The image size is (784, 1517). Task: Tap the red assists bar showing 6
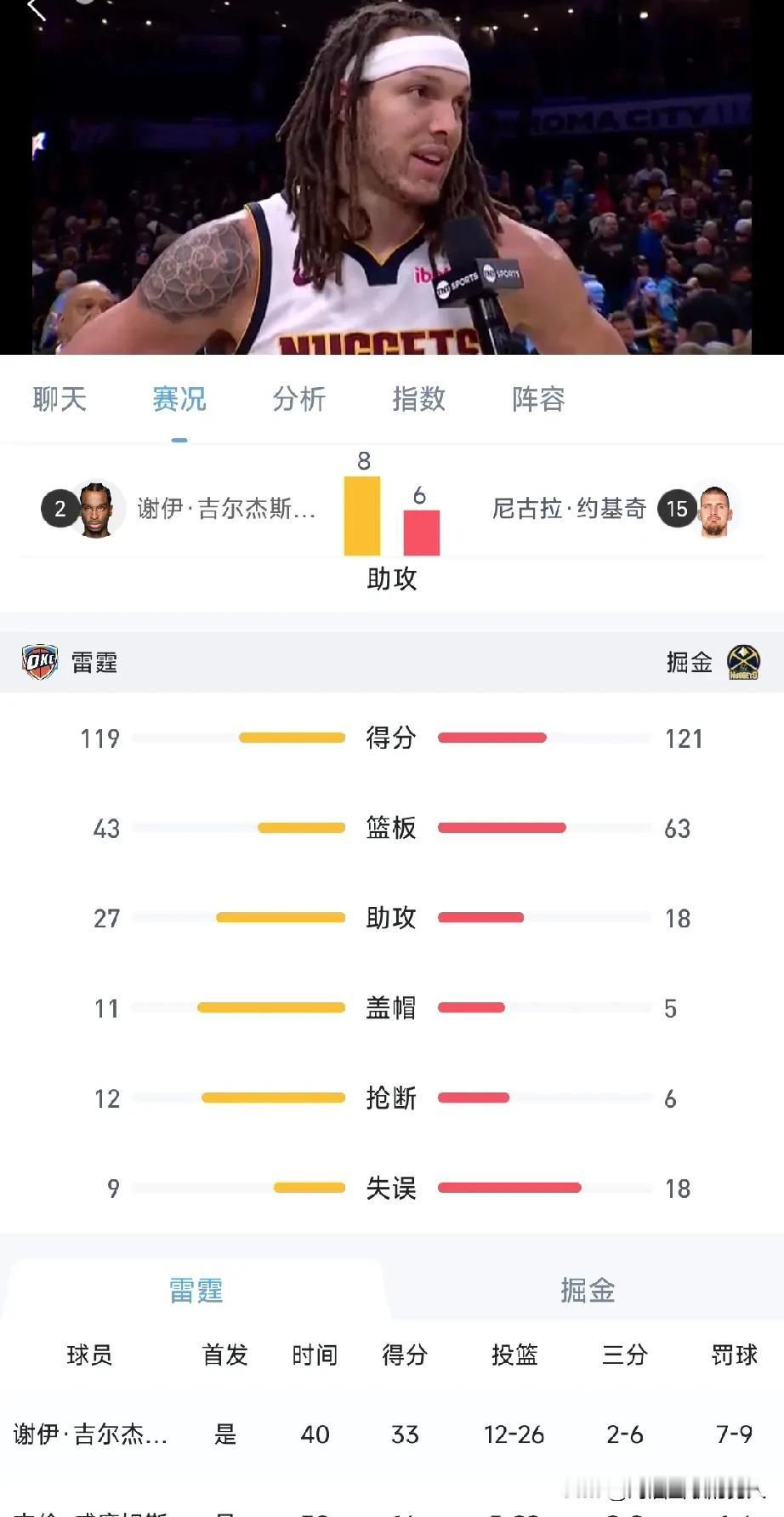[421, 533]
